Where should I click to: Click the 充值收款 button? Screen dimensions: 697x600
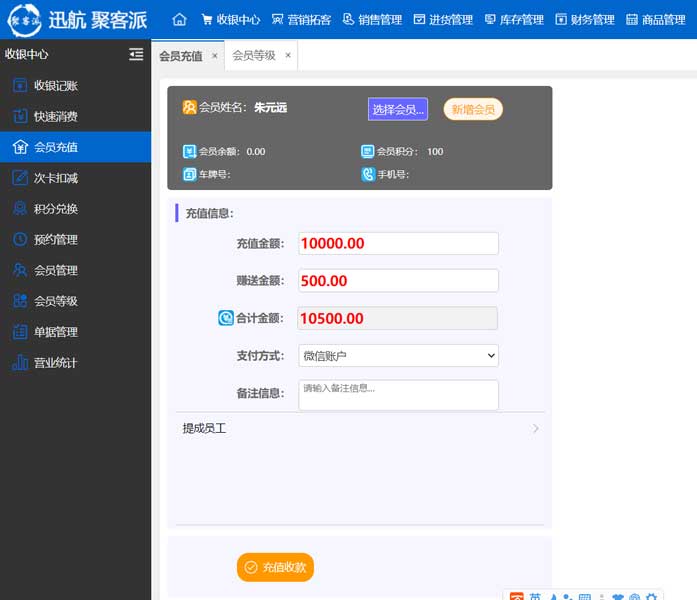pos(275,567)
